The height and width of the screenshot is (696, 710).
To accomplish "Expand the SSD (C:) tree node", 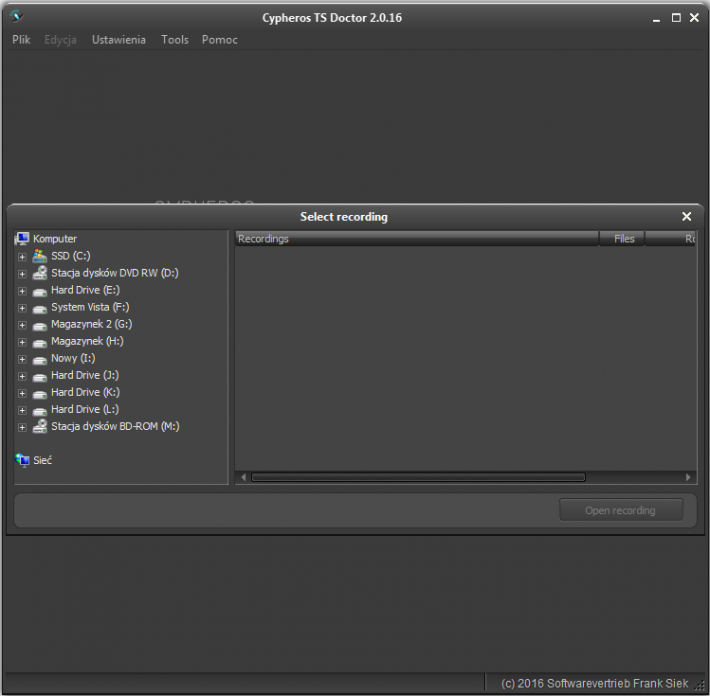I will click(x=22, y=257).
